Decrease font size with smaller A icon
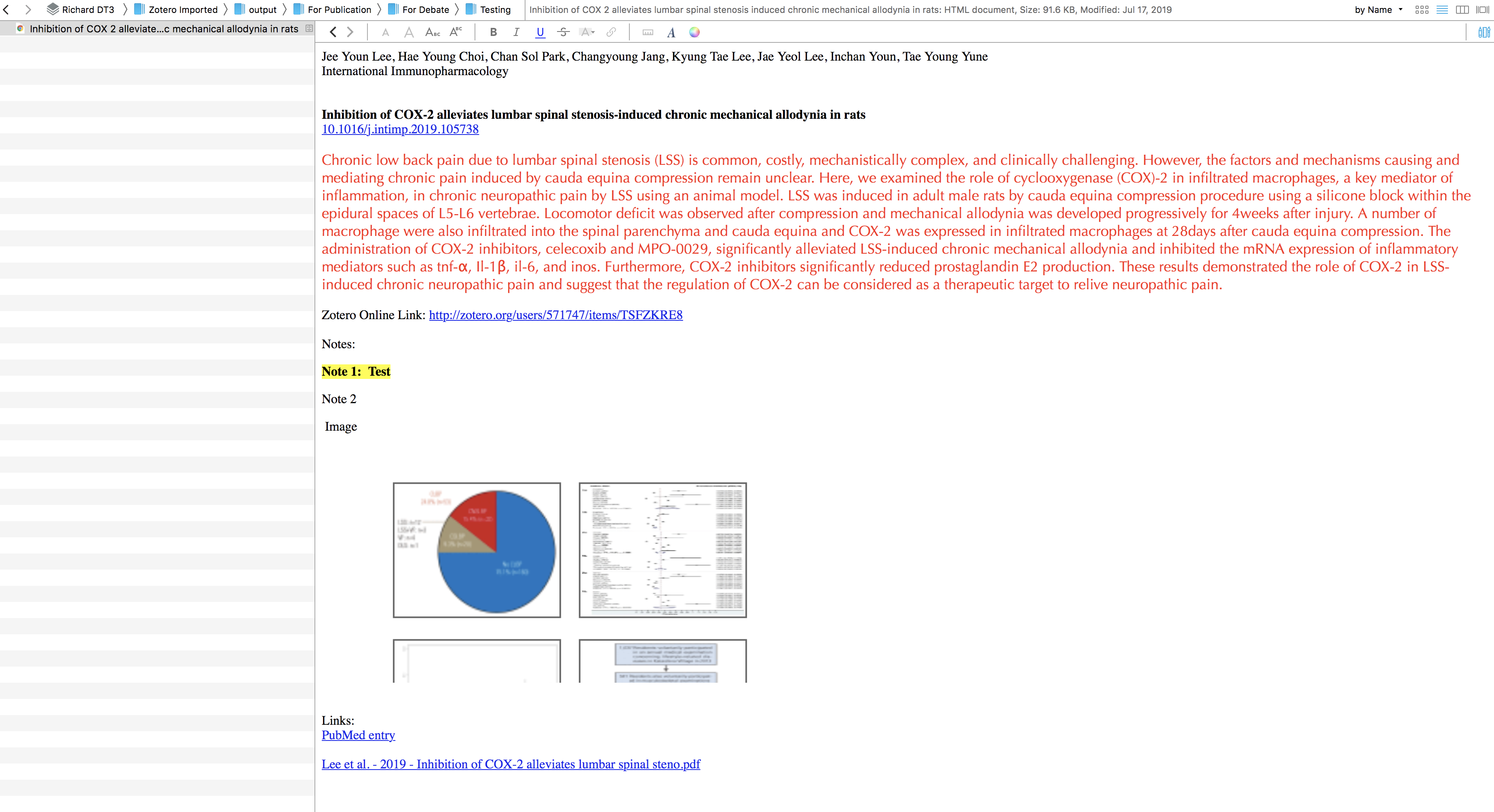This screenshot has width=1494, height=812. pyautogui.click(x=386, y=33)
